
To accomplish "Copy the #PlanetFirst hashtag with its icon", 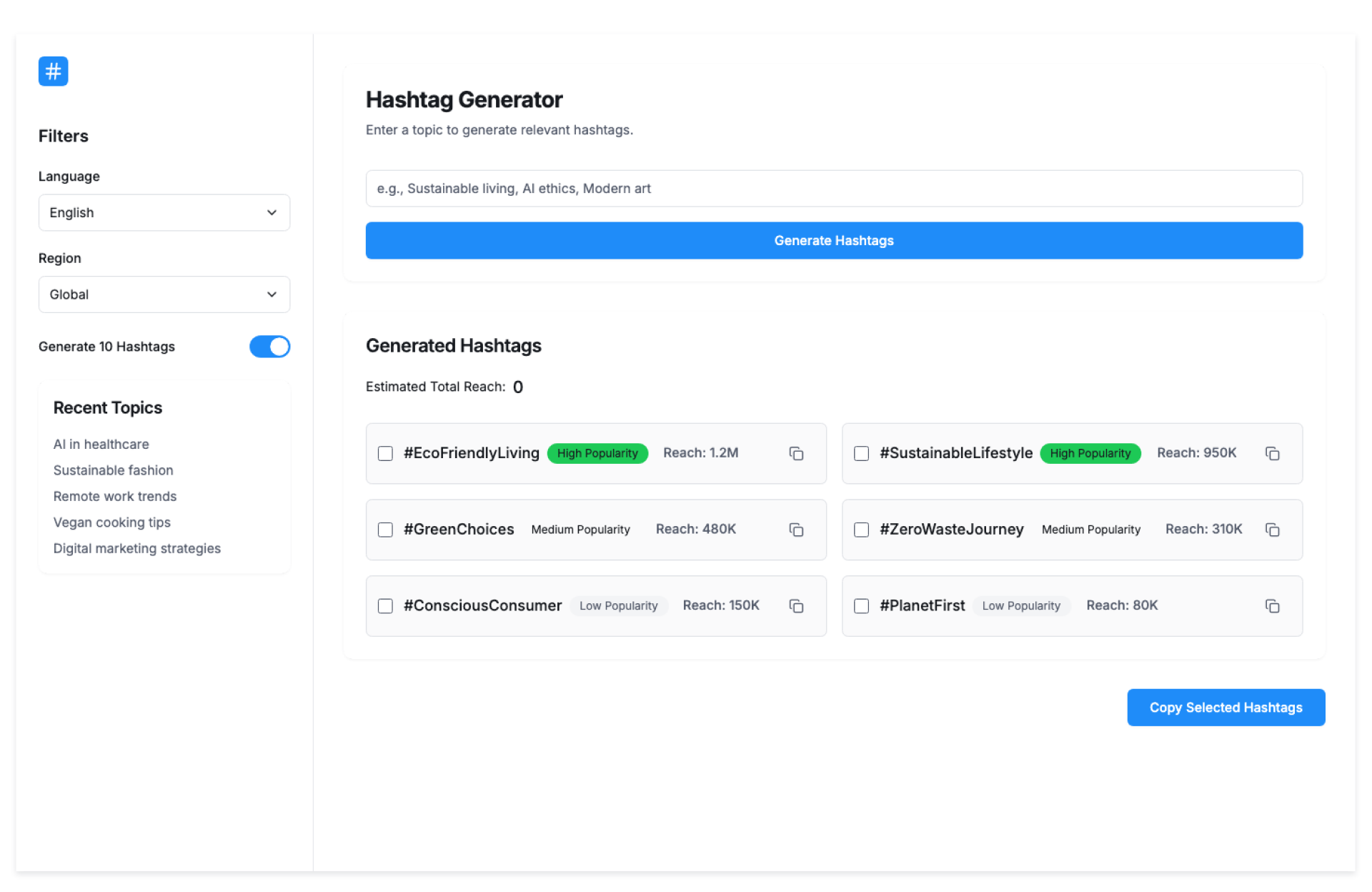I will click(1272, 606).
